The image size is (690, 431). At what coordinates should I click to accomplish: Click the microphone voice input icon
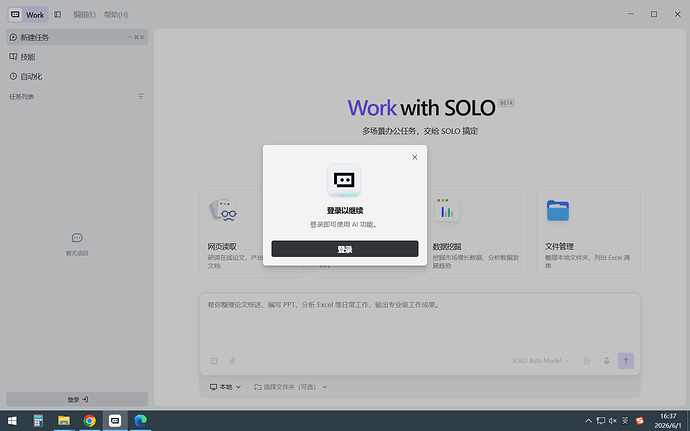click(606, 361)
